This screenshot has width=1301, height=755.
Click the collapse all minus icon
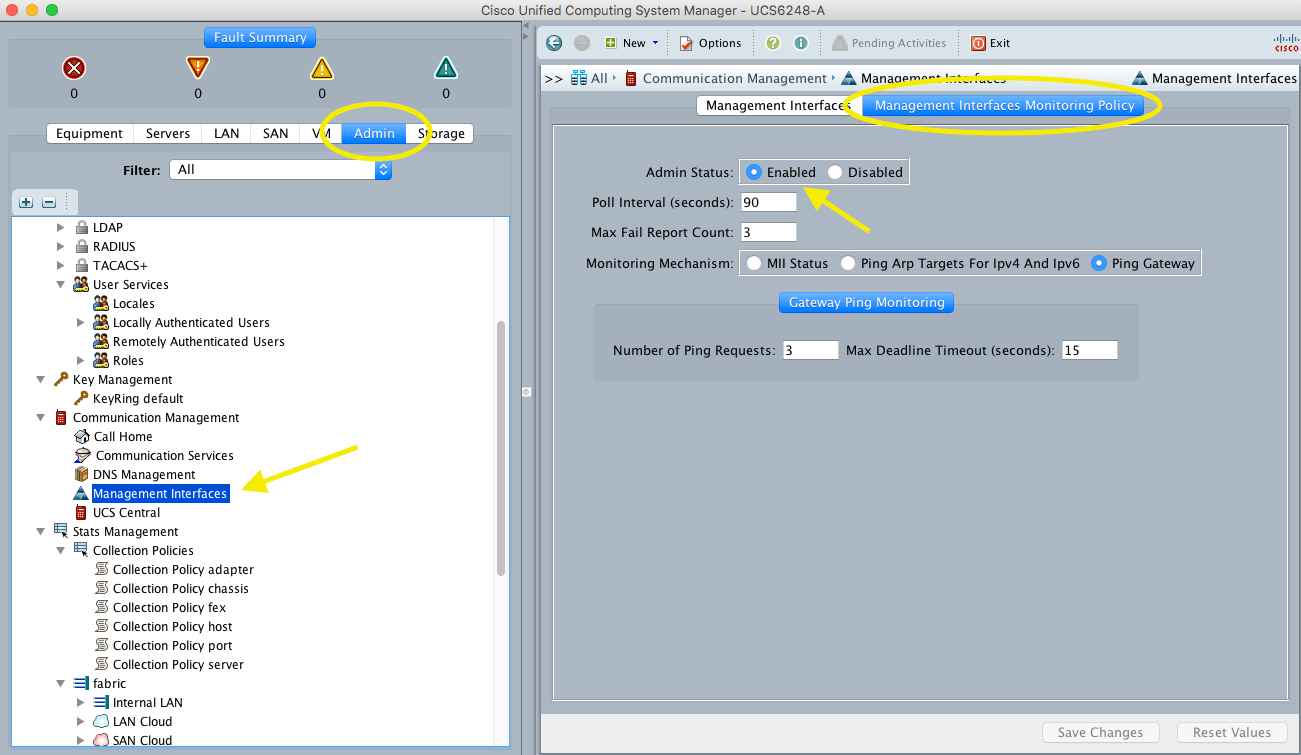pyautogui.click(x=48, y=202)
